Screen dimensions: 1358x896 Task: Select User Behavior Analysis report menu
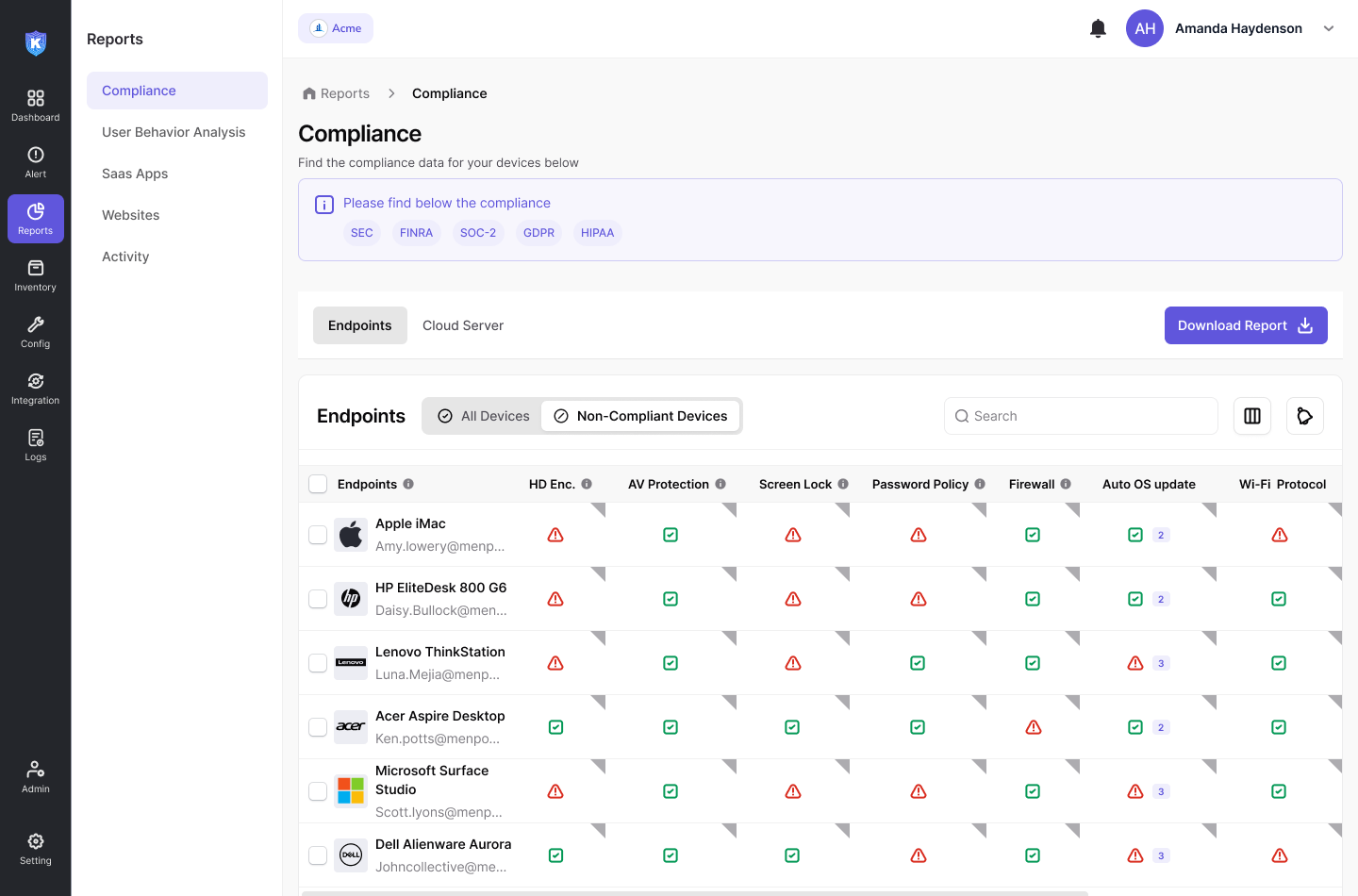pyautogui.click(x=174, y=132)
